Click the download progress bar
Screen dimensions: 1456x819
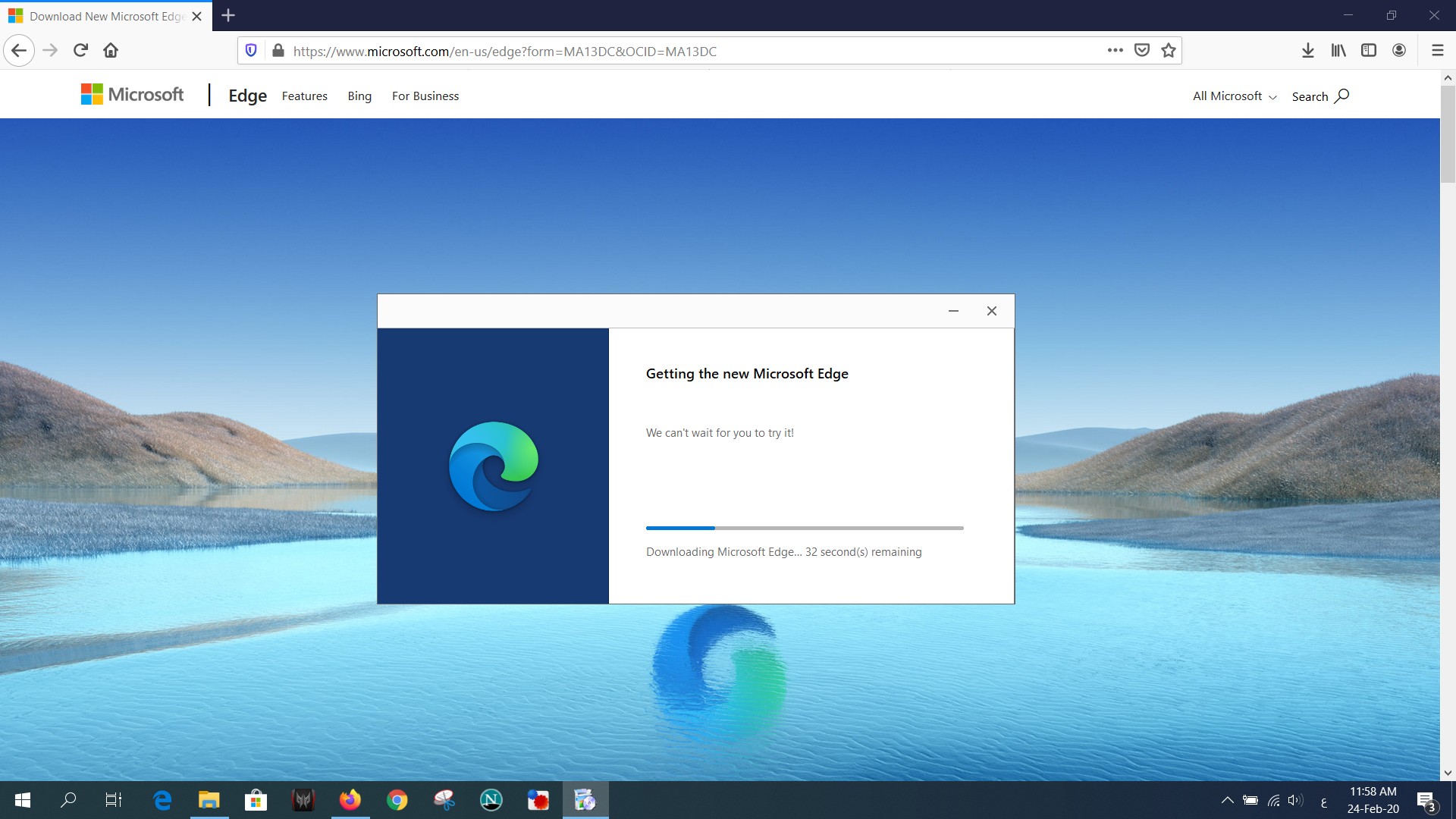(805, 528)
